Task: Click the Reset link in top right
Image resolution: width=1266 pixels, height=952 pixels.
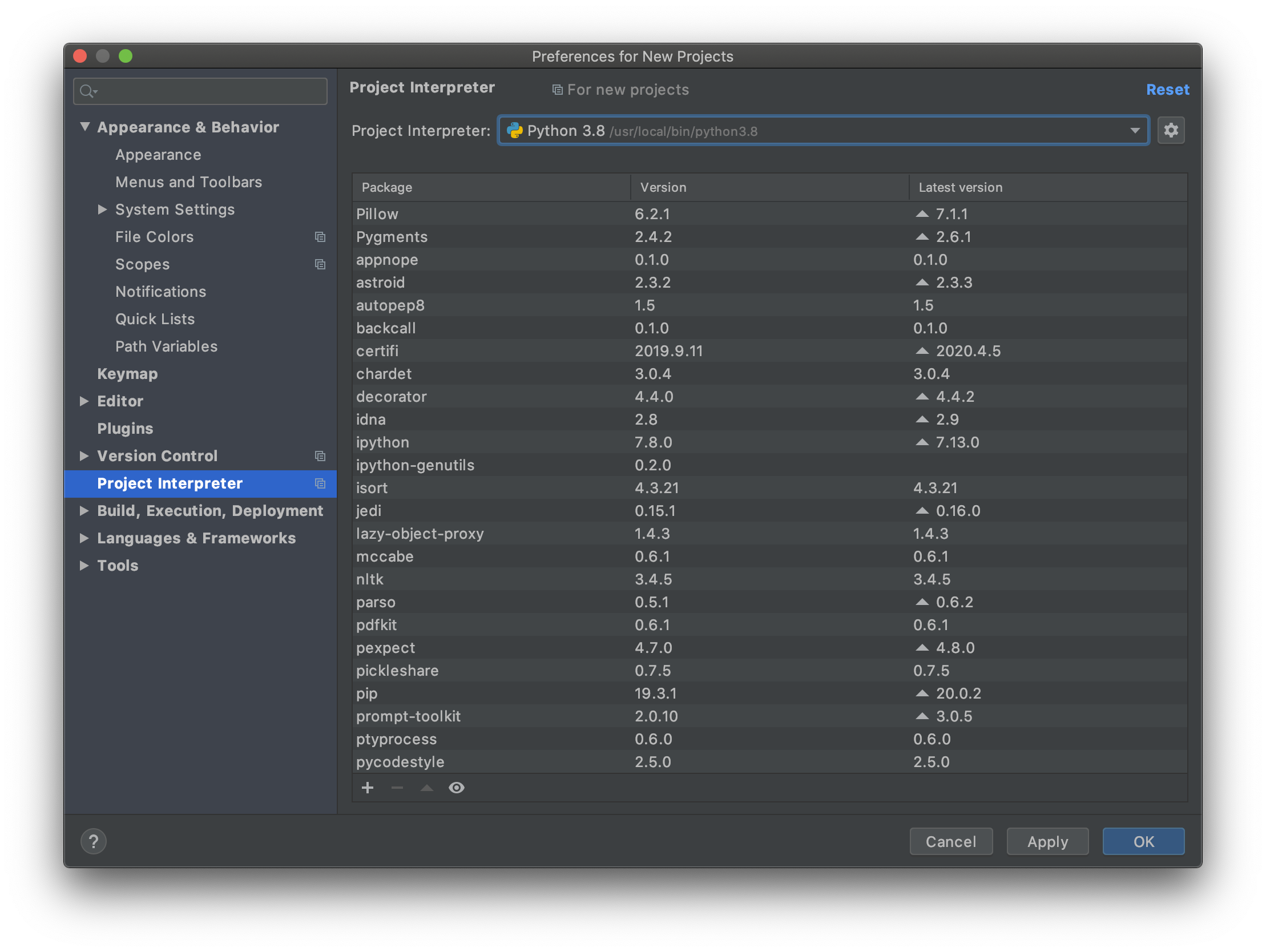Action: [x=1168, y=89]
